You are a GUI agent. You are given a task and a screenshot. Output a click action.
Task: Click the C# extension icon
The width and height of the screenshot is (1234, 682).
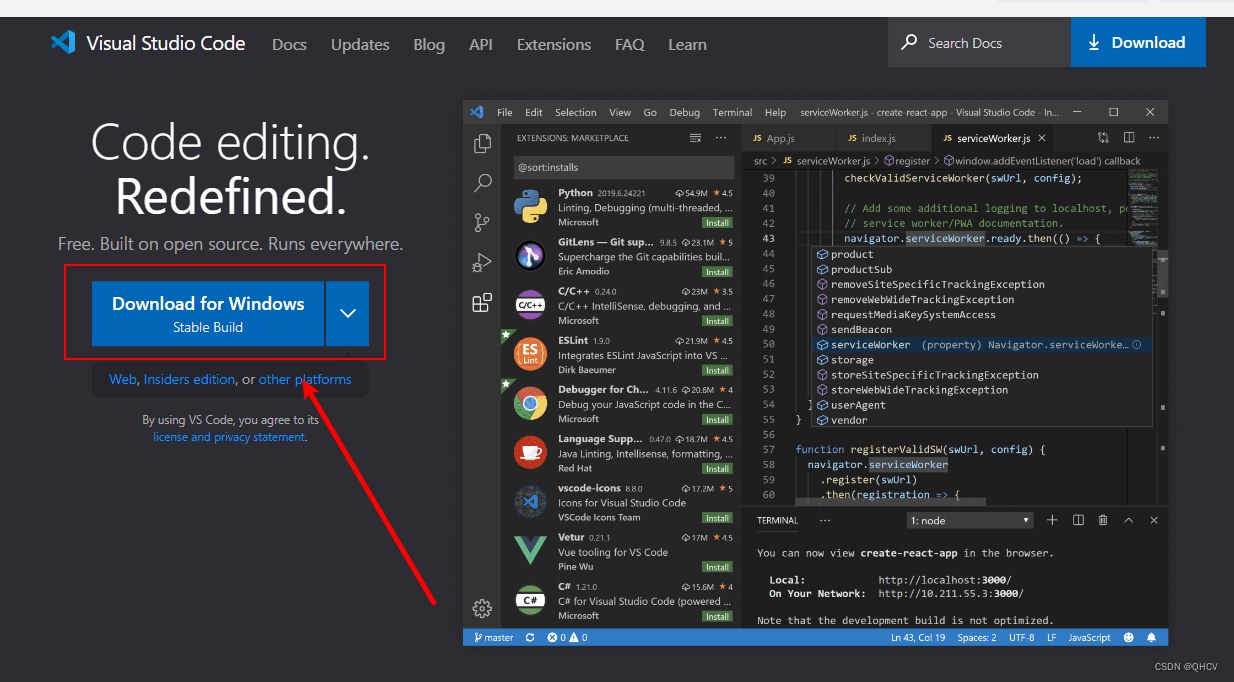530,600
